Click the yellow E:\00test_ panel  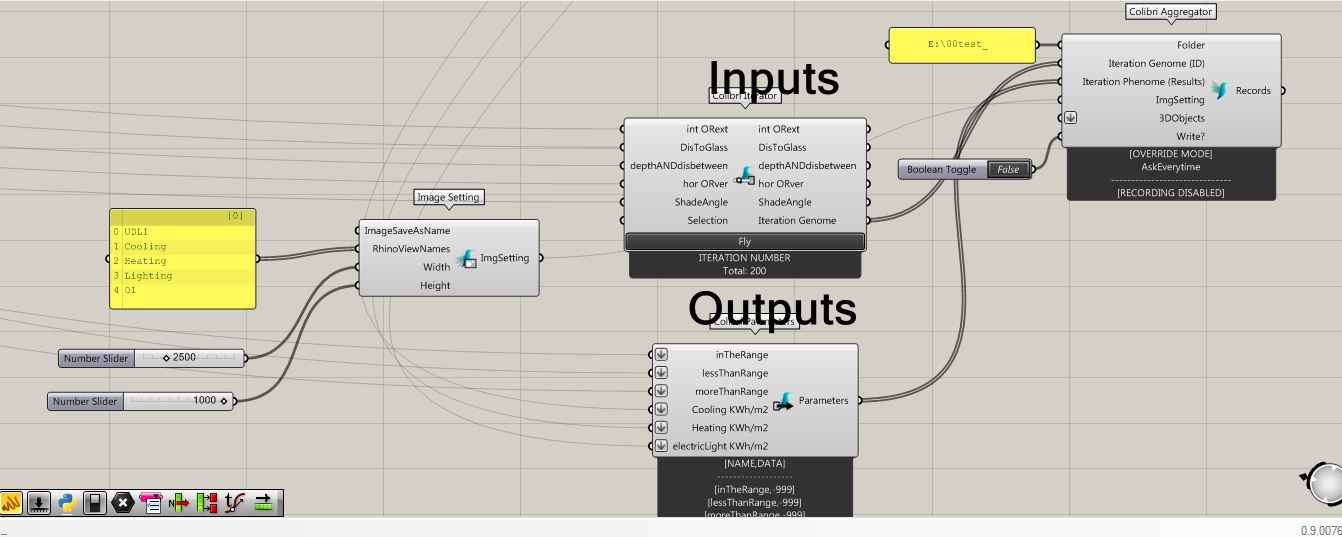(x=961, y=45)
